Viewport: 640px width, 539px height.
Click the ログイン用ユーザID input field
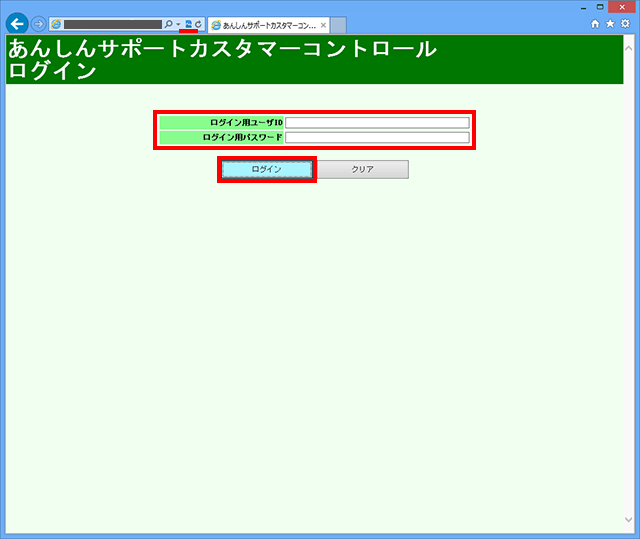click(x=377, y=122)
